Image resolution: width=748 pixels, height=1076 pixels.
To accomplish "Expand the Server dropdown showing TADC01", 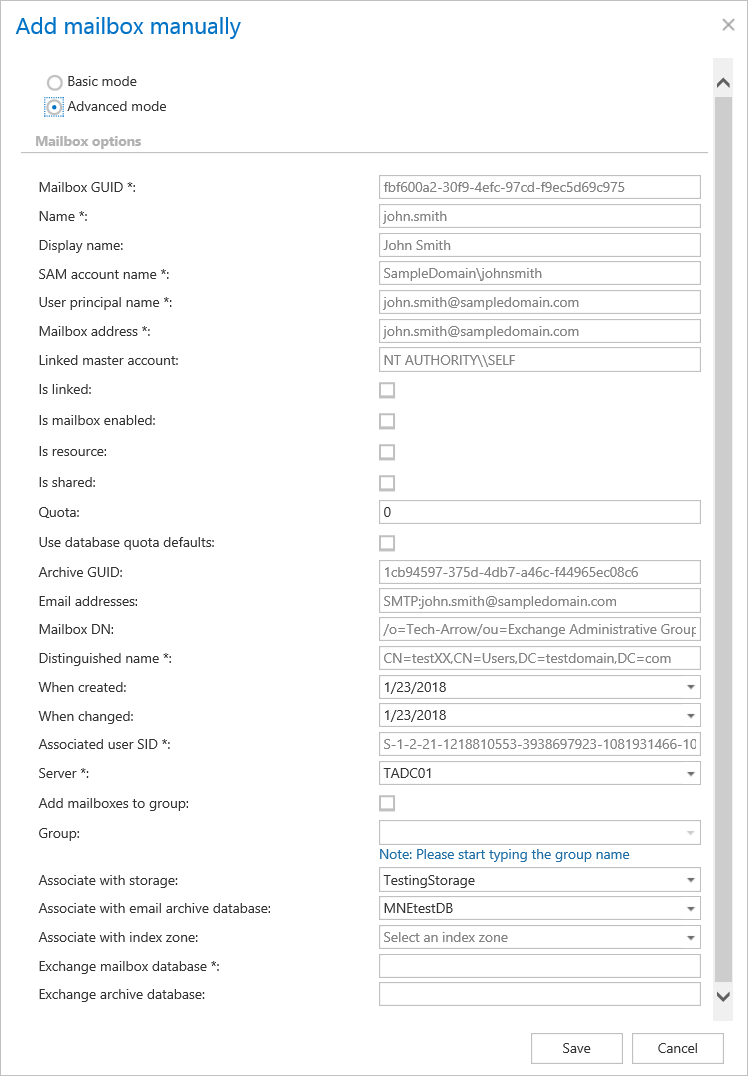I will (690, 773).
